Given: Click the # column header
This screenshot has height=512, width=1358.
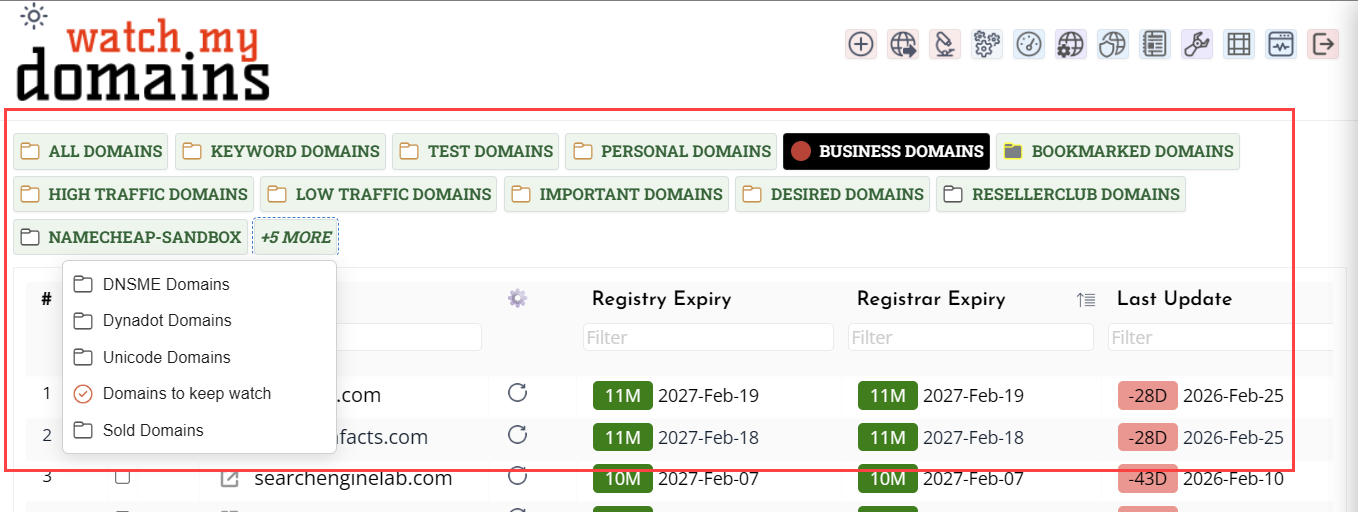Looking at the screenshot, I should pos(46,299).
